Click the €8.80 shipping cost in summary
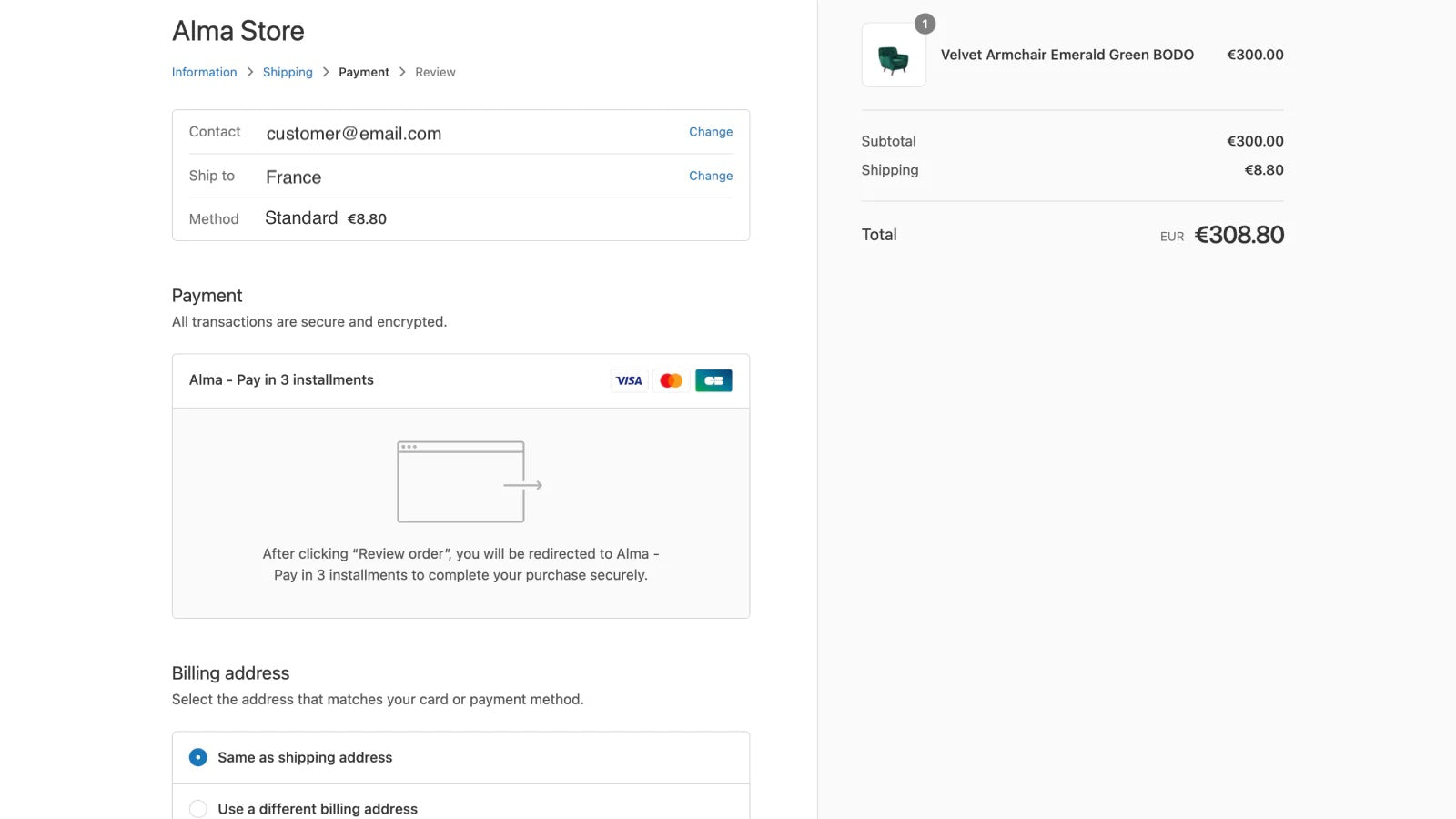1456x819 pixels. pyautogui.click(x=1264, y=170)
